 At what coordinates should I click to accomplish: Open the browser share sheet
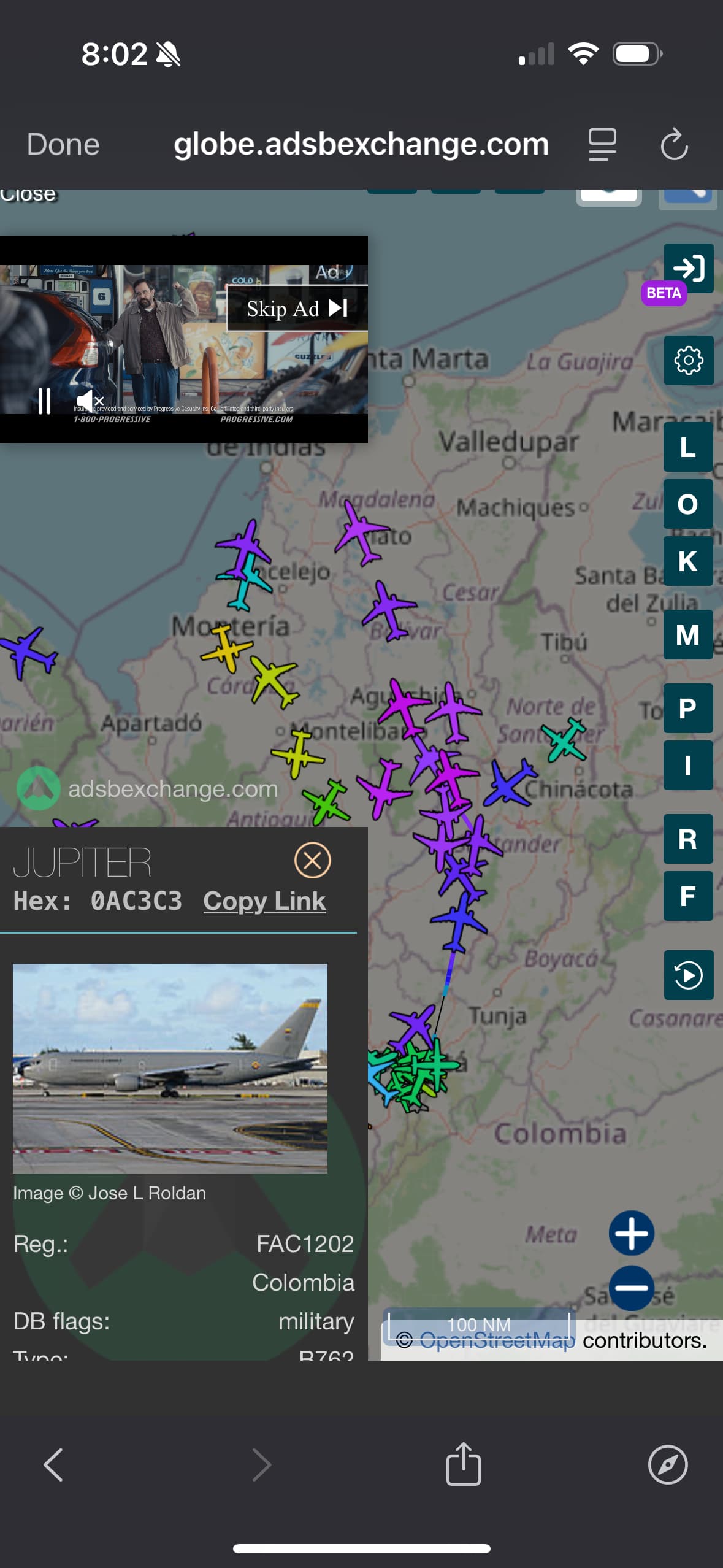tap(463, 1464)
